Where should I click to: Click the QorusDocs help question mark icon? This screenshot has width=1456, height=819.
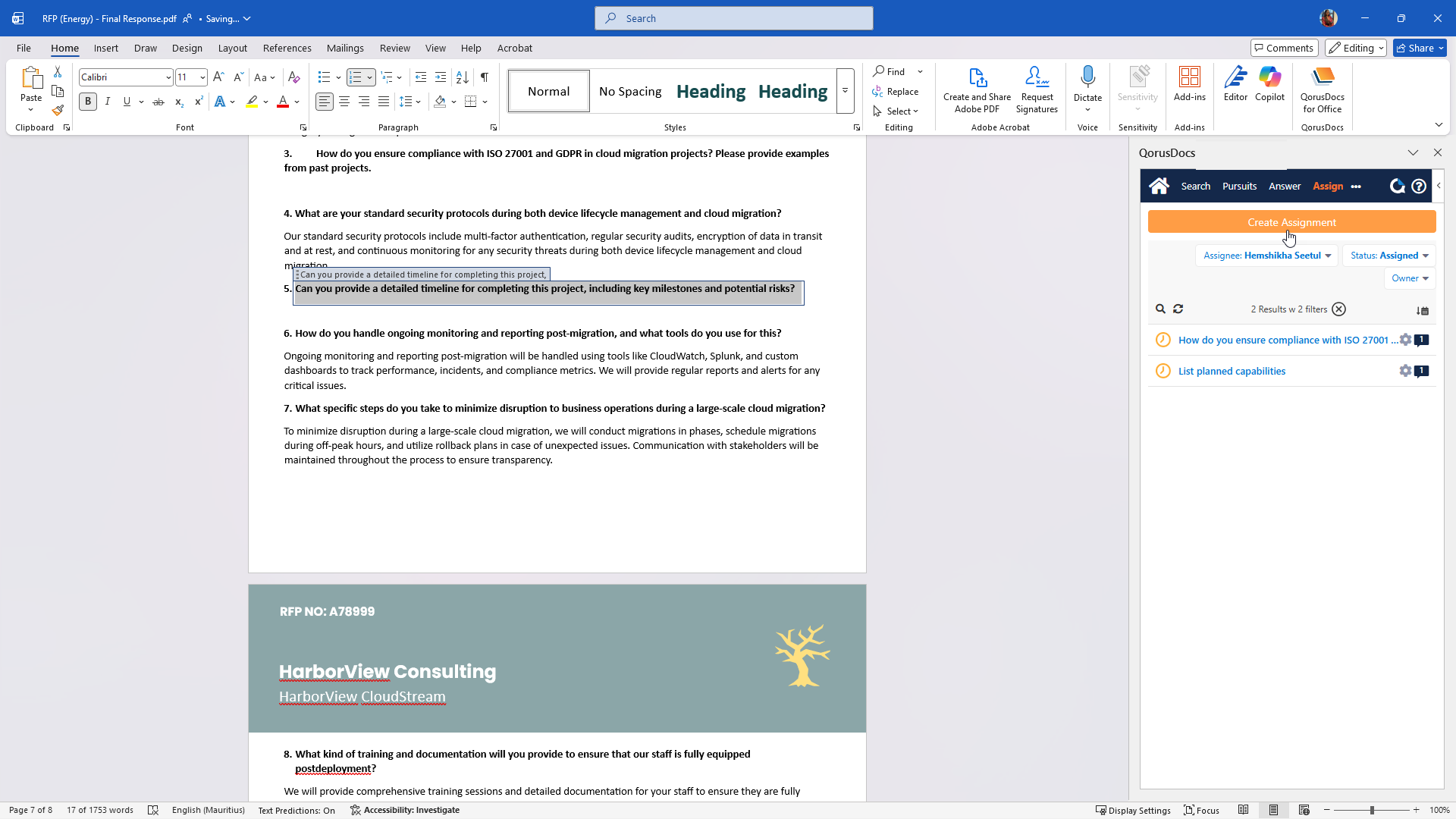click(x=1419, y=186)
